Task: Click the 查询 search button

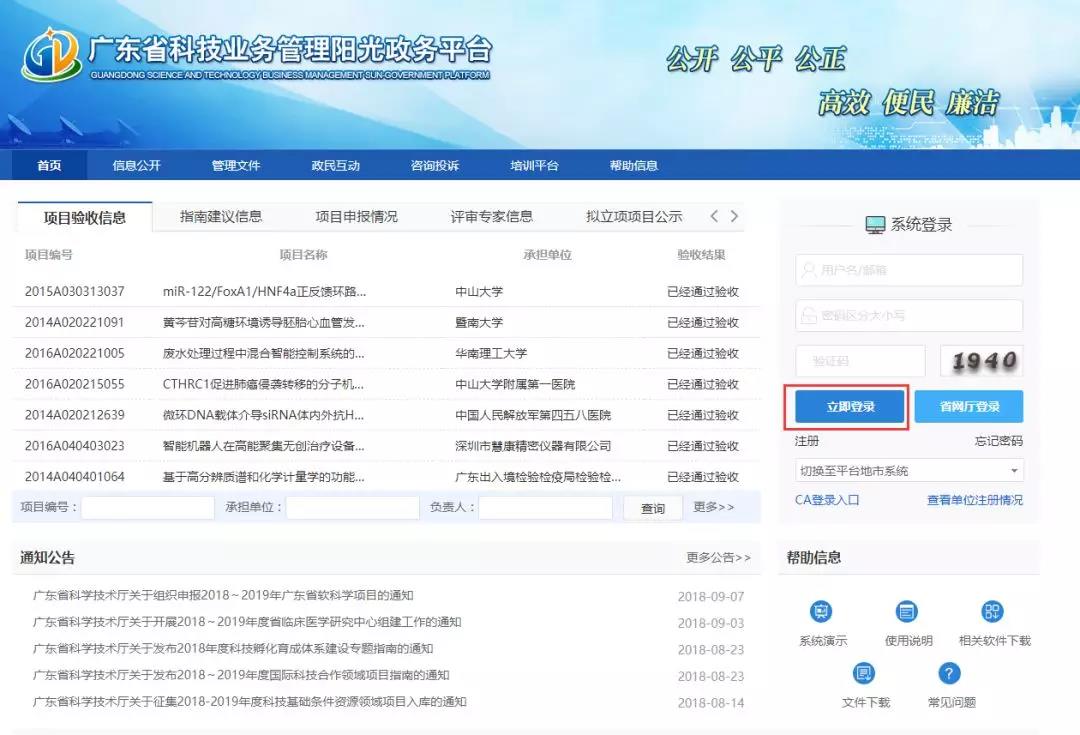Action: [652, 508]
